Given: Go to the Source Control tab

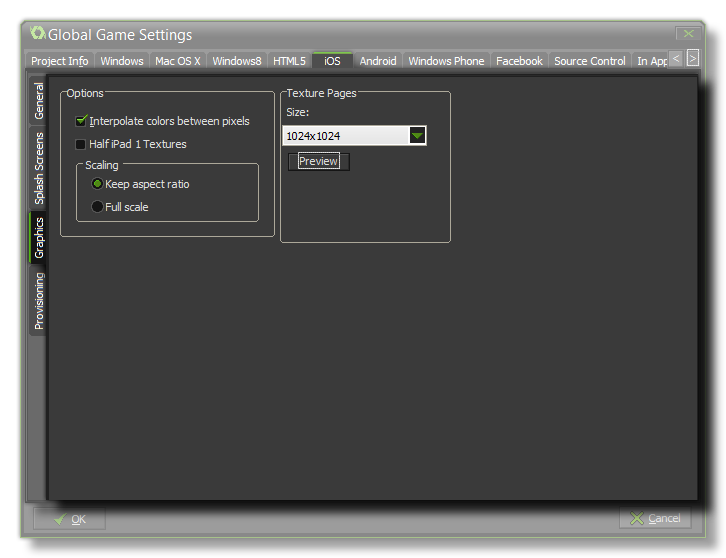Looking at the screenshot, I should [x=589, y=61].
